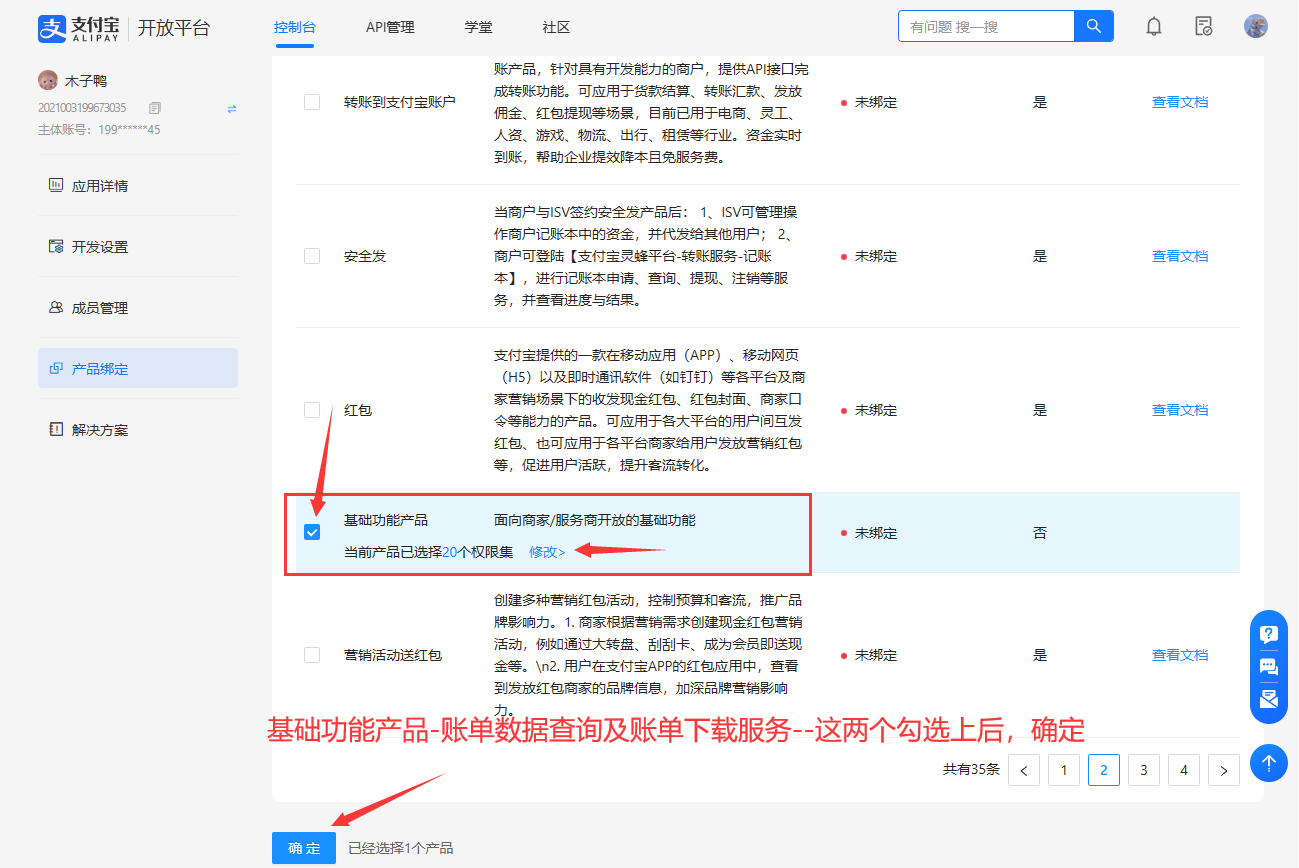
Task: Select the 安全发 checkbox
Action: pyautogui.click(x=312, y=256)
